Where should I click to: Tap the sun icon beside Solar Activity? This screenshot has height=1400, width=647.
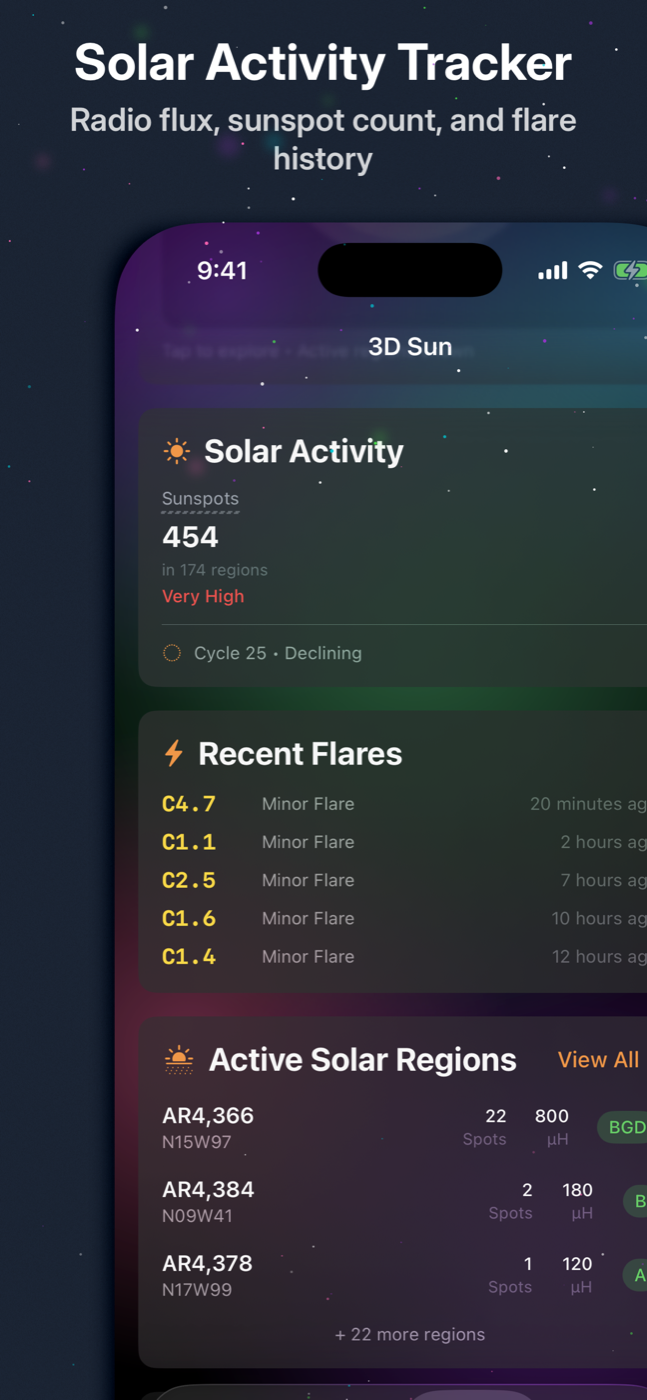(176, 451)
